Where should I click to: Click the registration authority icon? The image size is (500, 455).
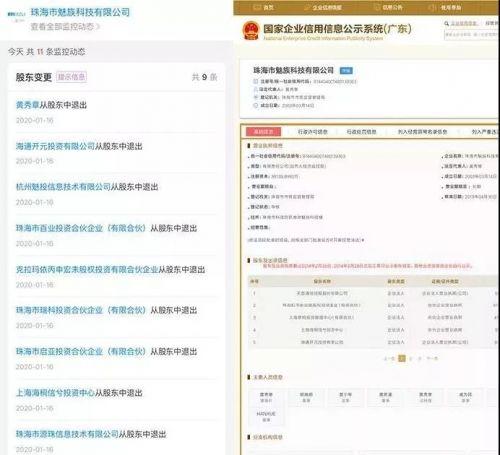tap(256, 97)
